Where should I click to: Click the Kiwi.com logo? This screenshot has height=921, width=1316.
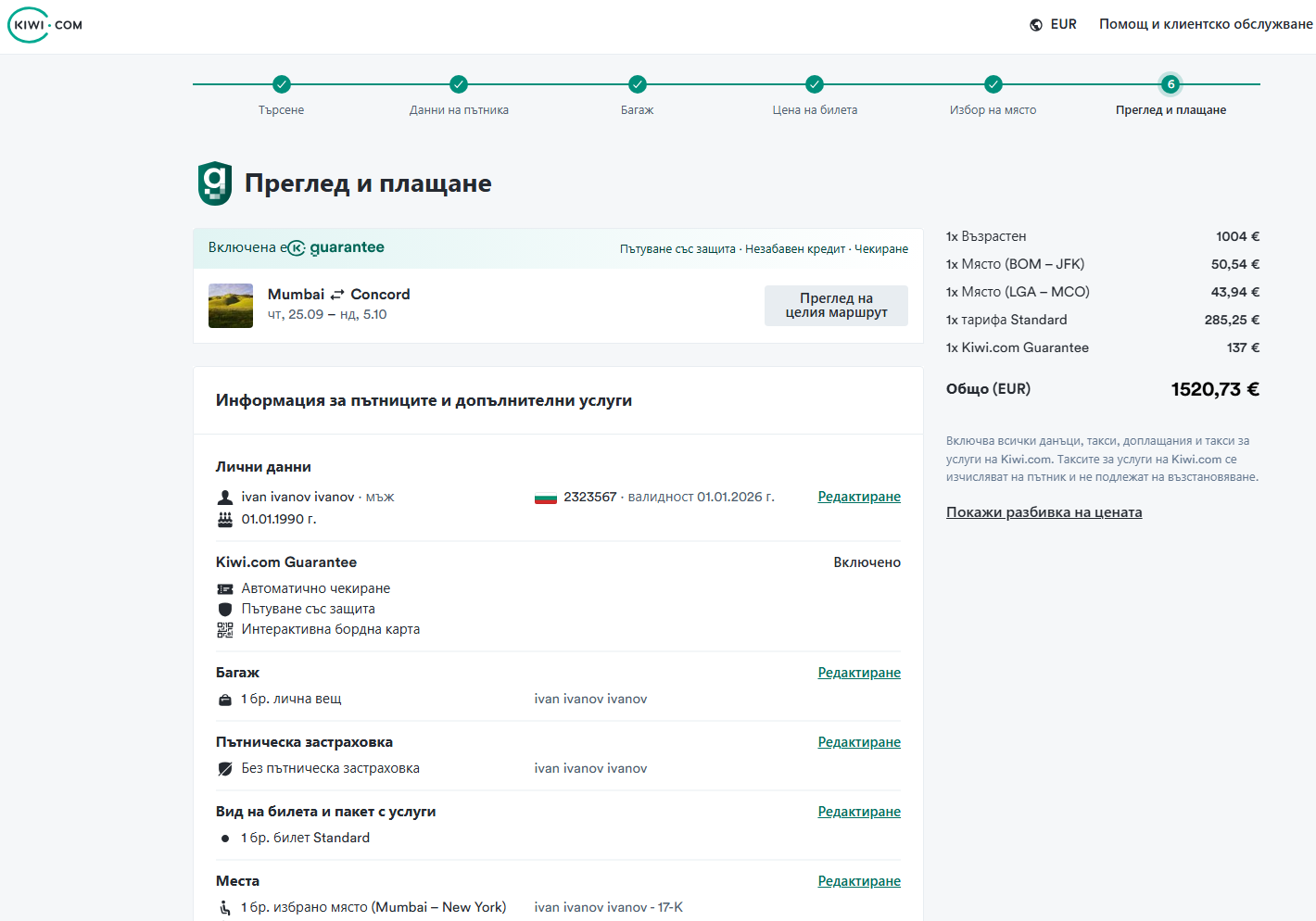45,25
